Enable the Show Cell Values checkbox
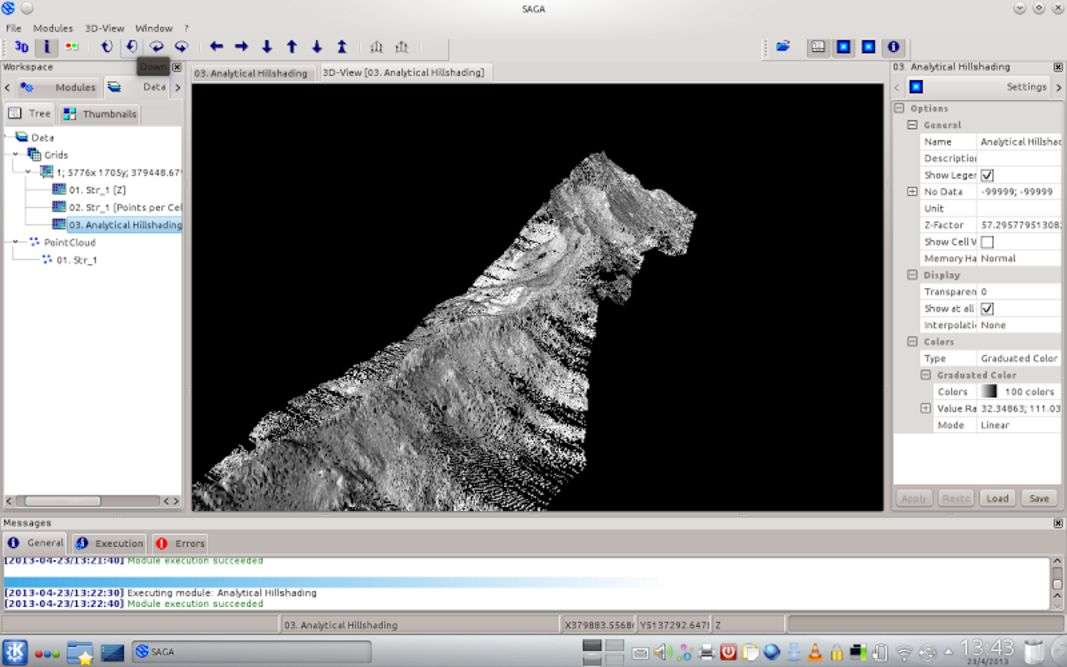Screen dimensions: 1067x667 [987, 242]
